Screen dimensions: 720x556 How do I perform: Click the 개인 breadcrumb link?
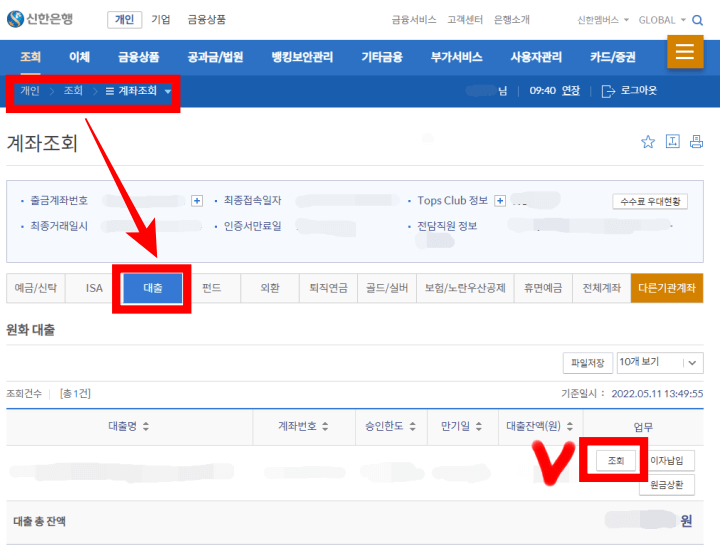(x=30, y=90)
